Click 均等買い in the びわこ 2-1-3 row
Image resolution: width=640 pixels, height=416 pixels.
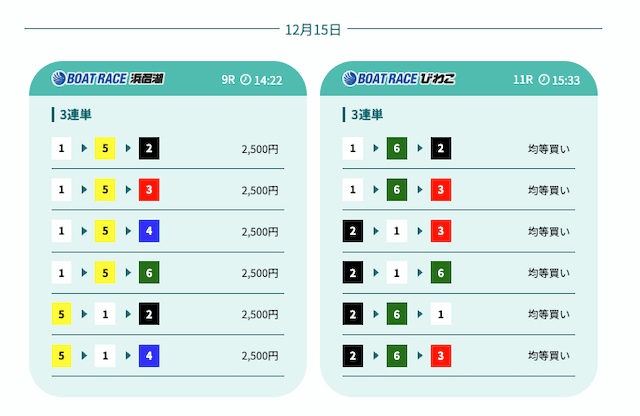click(x=549, y=231)
